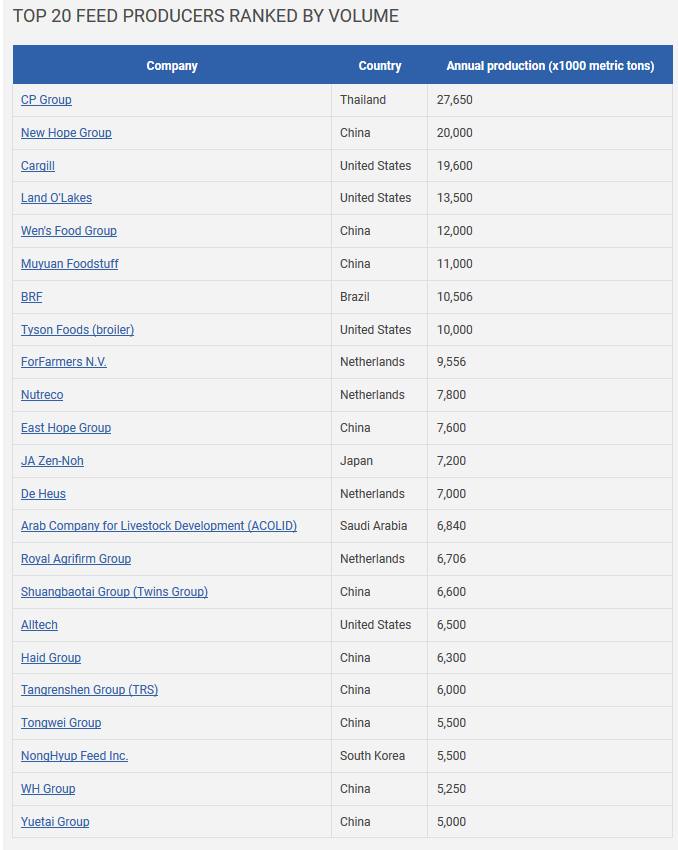This screenshot has width=678, height=850.
Task: Open the Alltech company link
Action: (39, 625)
